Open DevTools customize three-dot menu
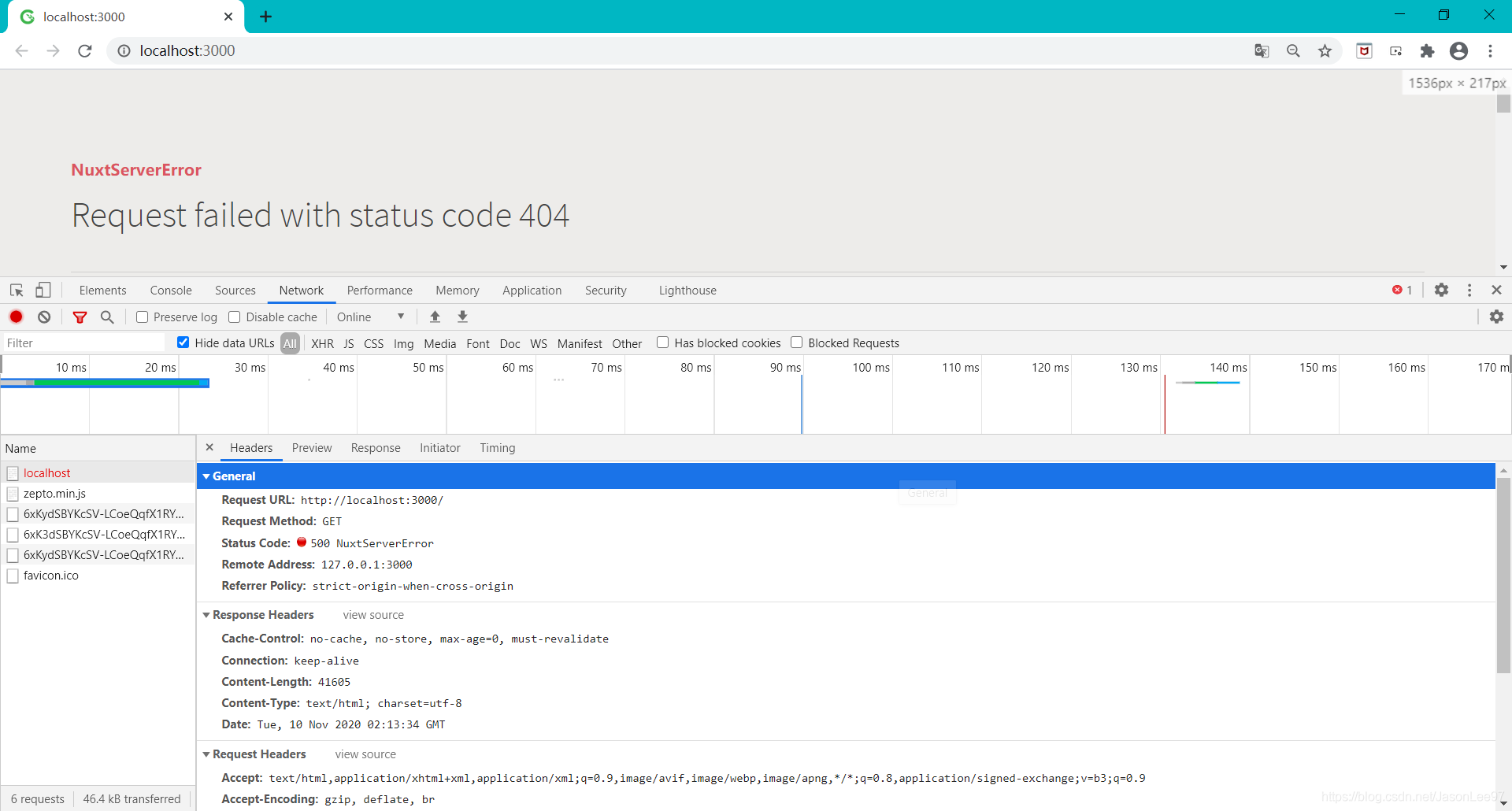This screenshot has height=811, width=1512. point(1469,290)
